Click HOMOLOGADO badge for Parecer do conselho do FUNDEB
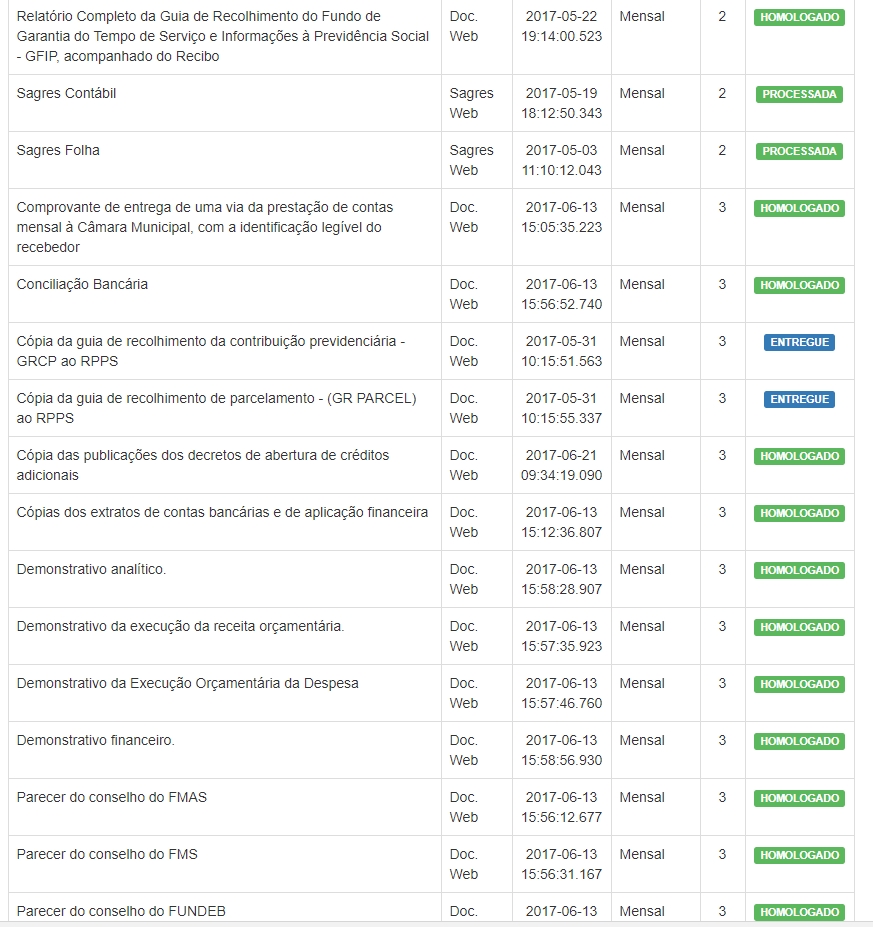The image size is (873, 927). point(799,912)
